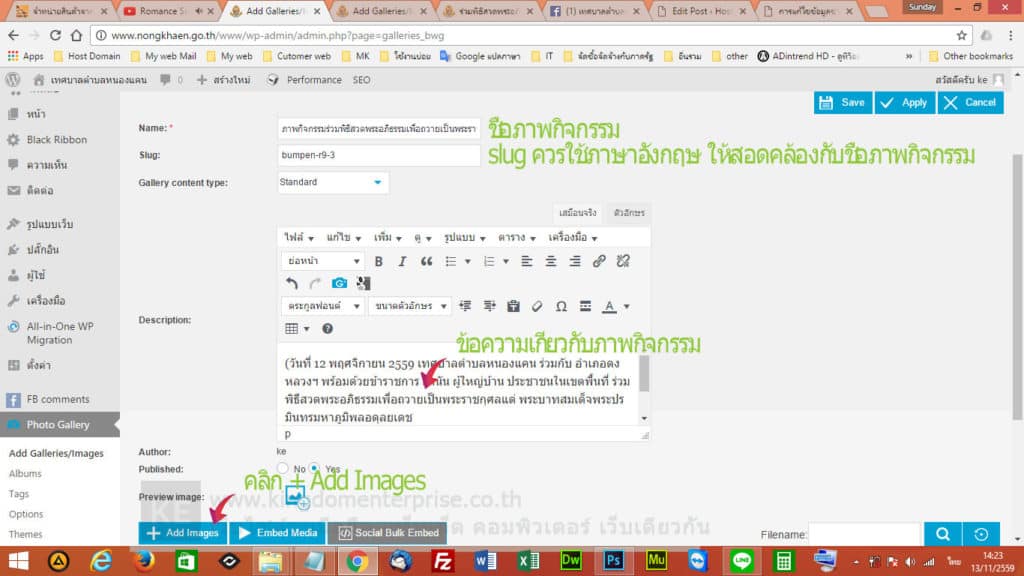Toggle bold formatting in the description editor

coord(380,261)
